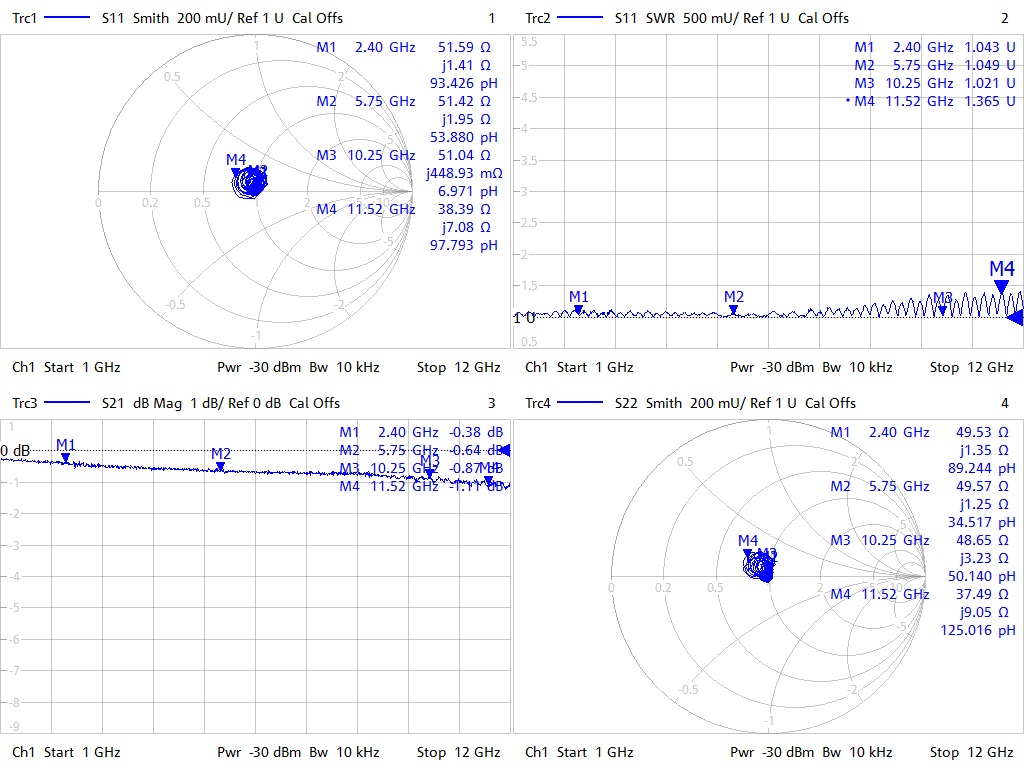The height and width of the screenshot is (768, 1024).
Task: Click the 0 dB reference triangle in S21 diagram
Action: tap(505, 451)
